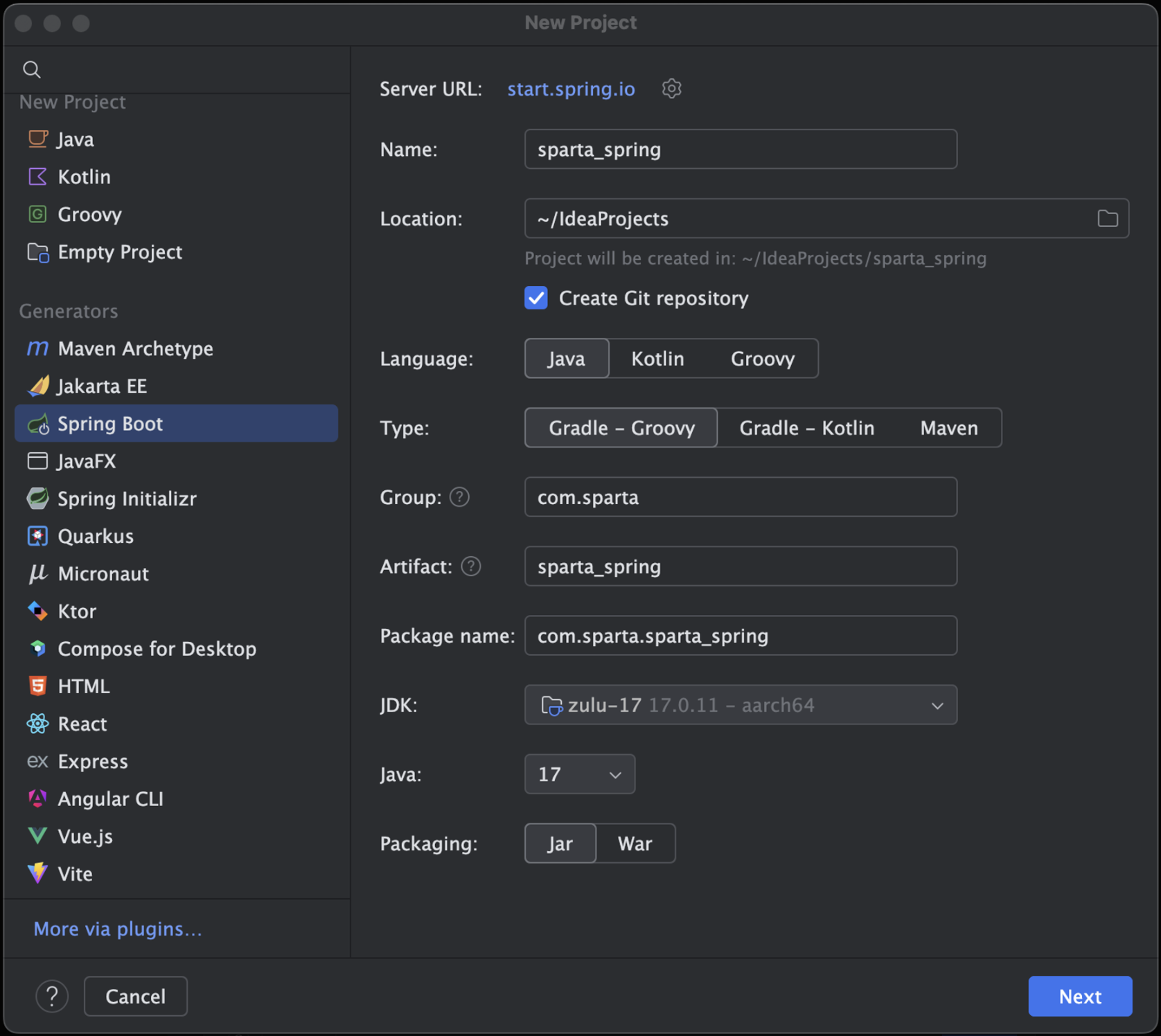Click the Location path field
The image size is (1161, 1036).
(x=826, y=219)
